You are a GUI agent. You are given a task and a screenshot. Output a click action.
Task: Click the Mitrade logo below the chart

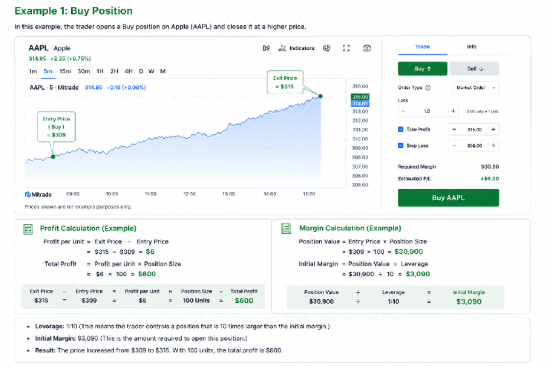[x=38, y=194]
